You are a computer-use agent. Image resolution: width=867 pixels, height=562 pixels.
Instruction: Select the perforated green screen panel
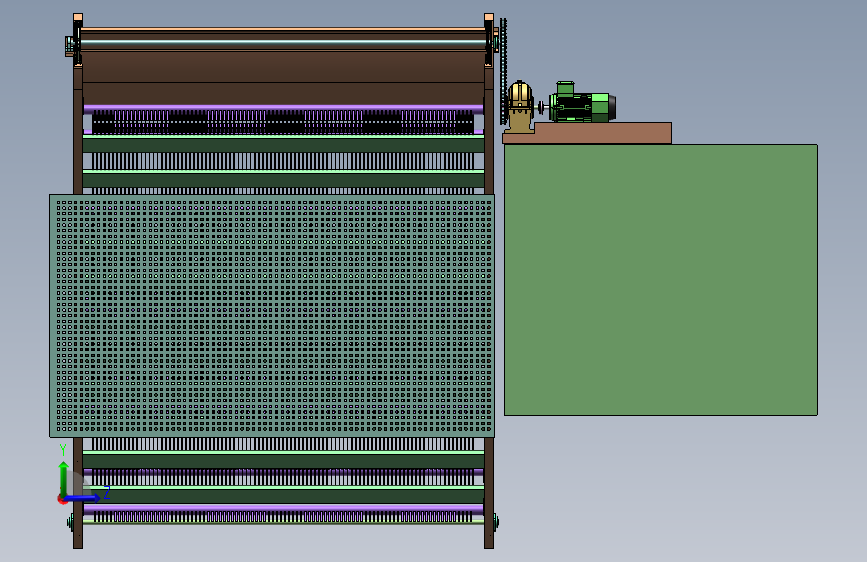coord(272,315)
